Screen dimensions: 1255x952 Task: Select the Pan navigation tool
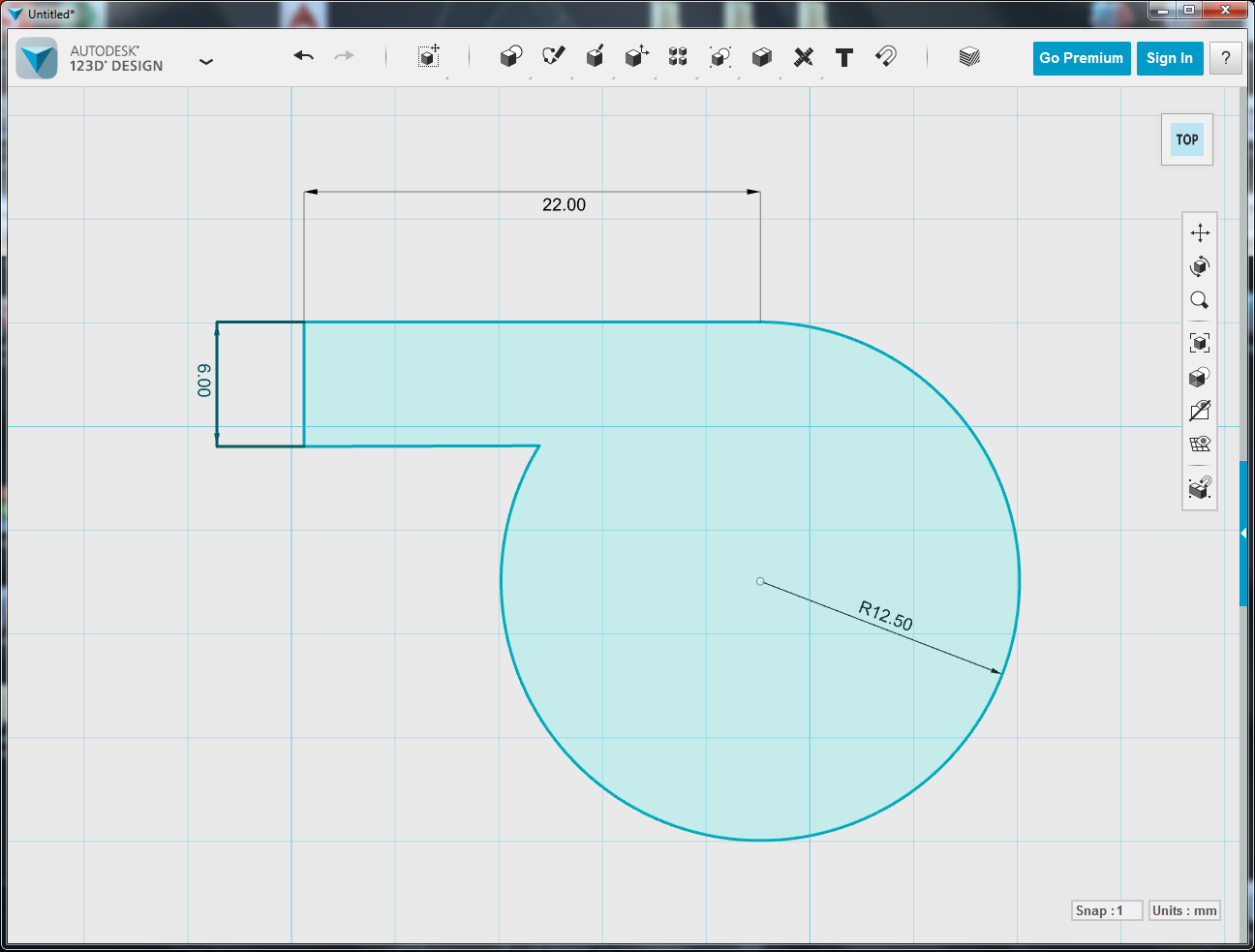click(1200, 232)
